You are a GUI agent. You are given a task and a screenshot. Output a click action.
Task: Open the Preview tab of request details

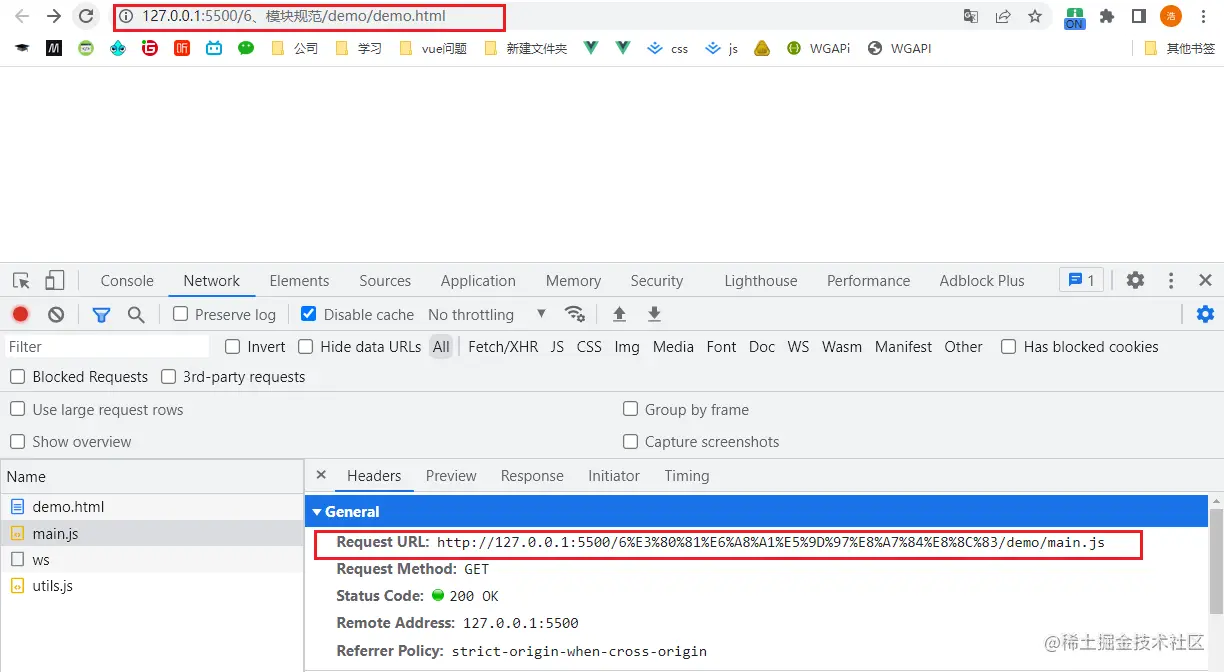[451, 476]
